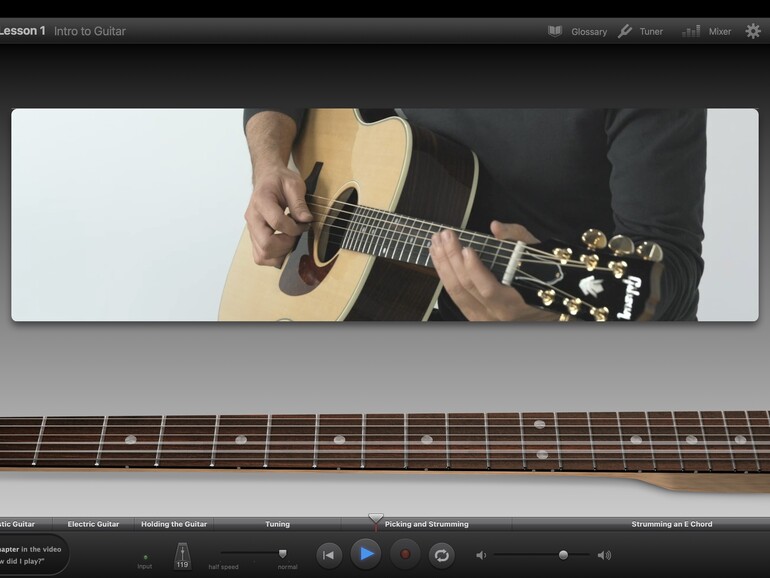Click the red Record button
The image size is (770, 578).
click(405, 555)
